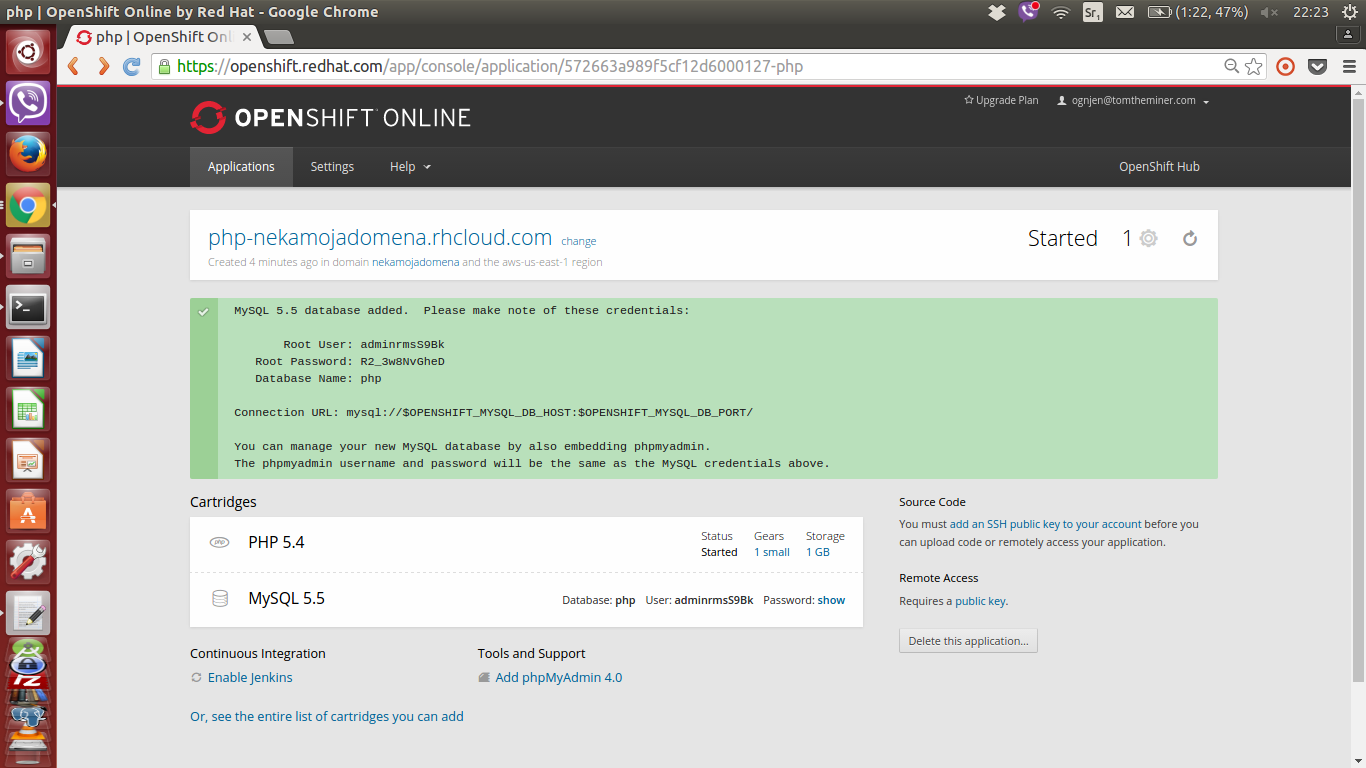The image size is (1366, 768).
Task: Open Terminal from the launcher
Action: click(28, 307)
